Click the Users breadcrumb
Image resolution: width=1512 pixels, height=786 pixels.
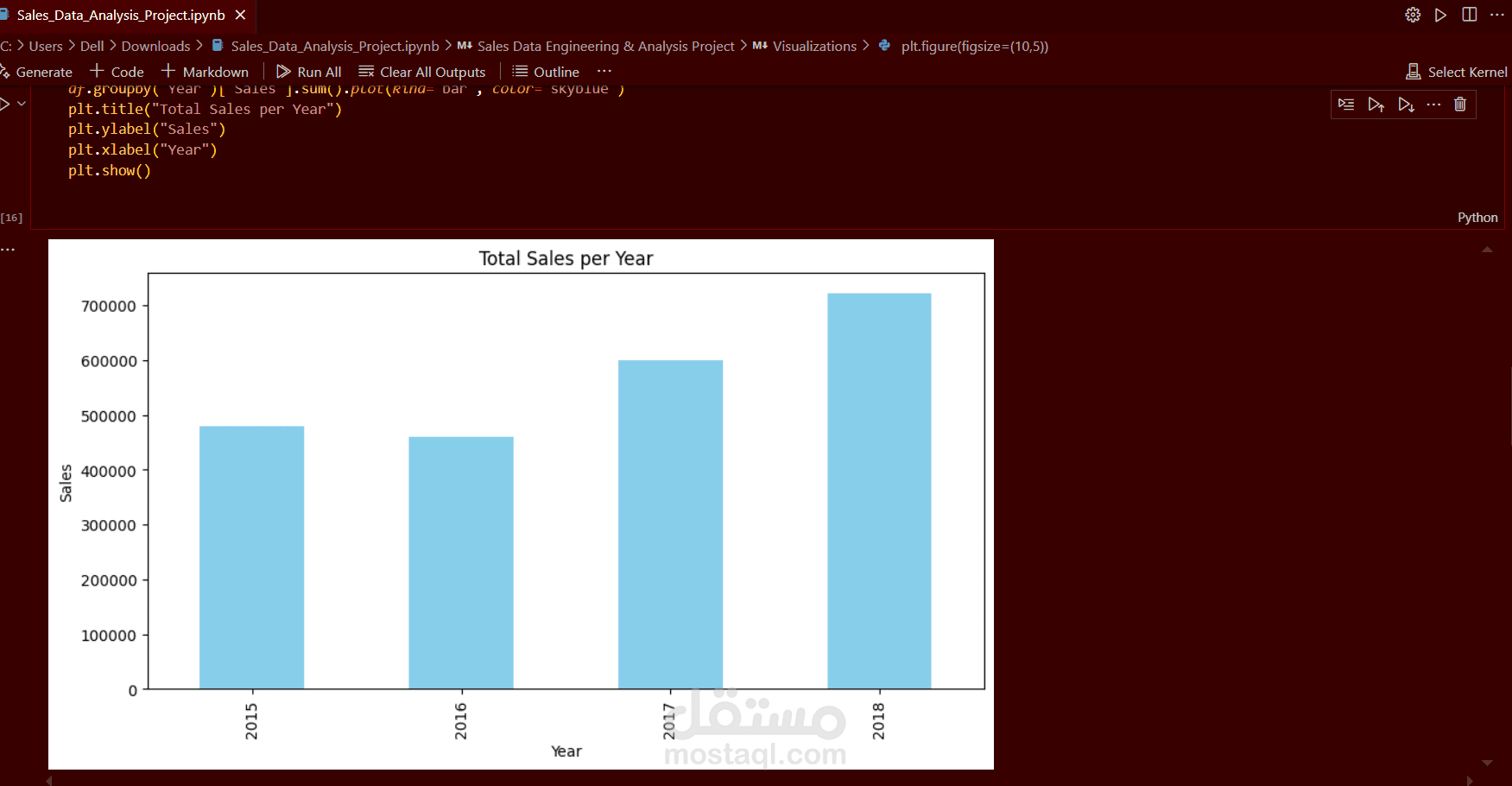click(x=46, y=46)
